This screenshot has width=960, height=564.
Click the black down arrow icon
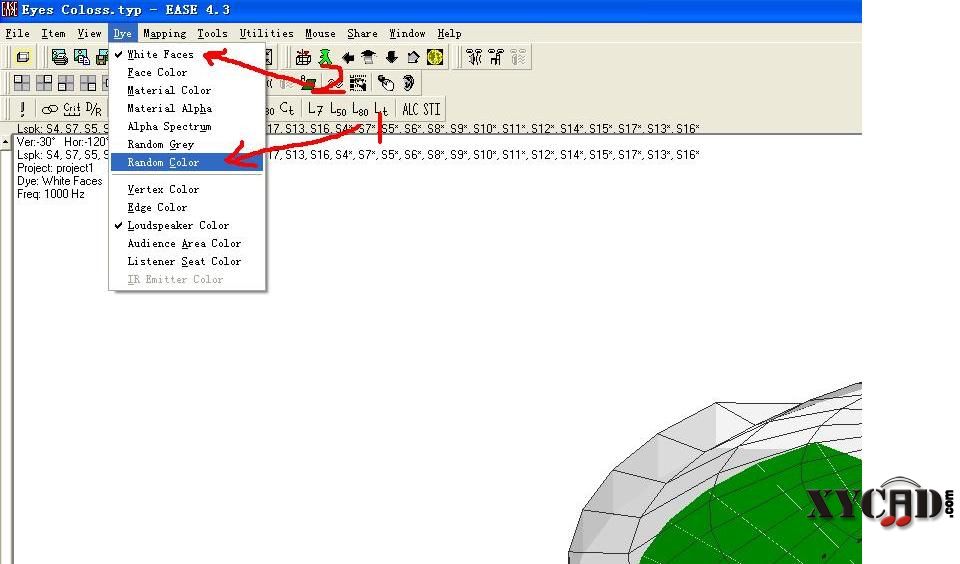pos(391,58)
